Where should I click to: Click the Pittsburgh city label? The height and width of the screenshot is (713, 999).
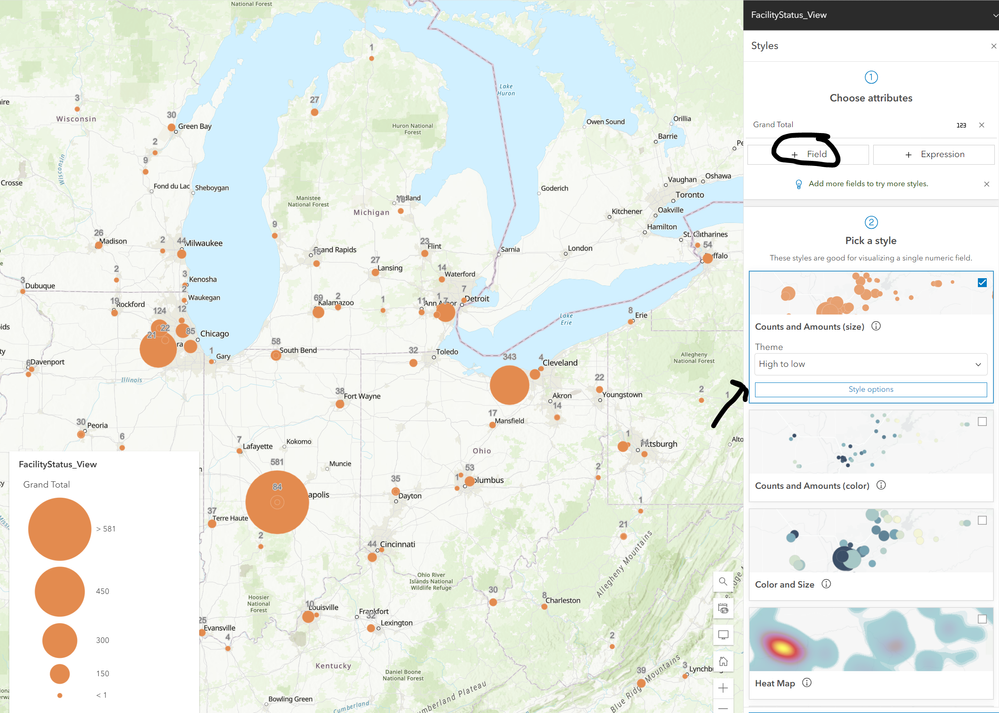(659, 443)
